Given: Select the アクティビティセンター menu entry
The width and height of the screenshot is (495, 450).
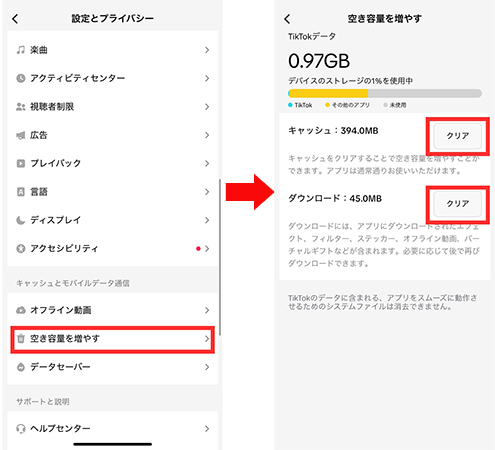Looking at the screenshot, I should click(113, 78).
